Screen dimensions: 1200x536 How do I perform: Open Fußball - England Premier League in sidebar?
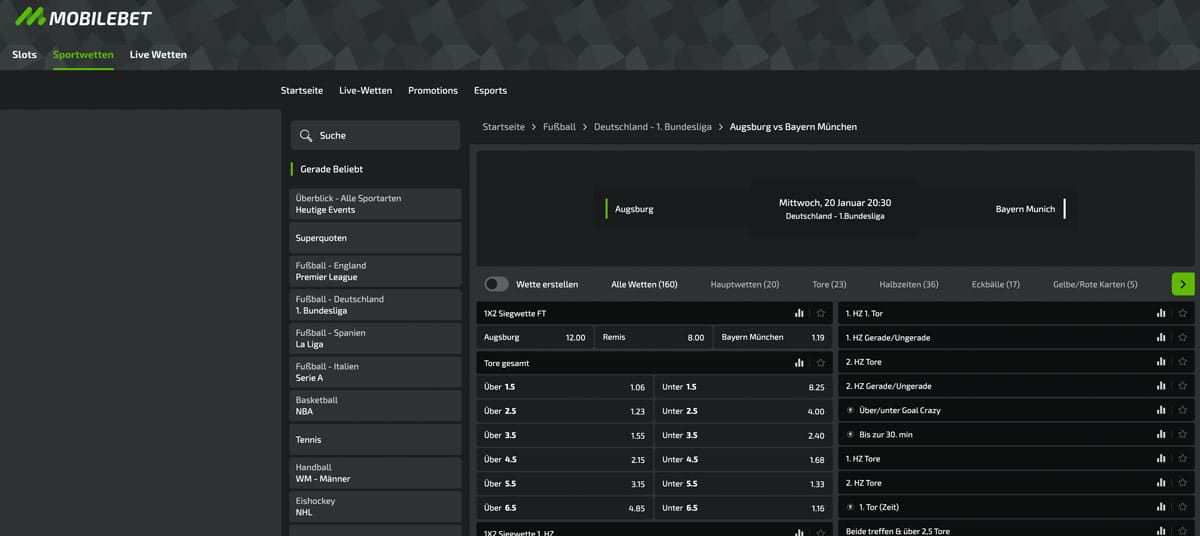click(x=375, y=271)
